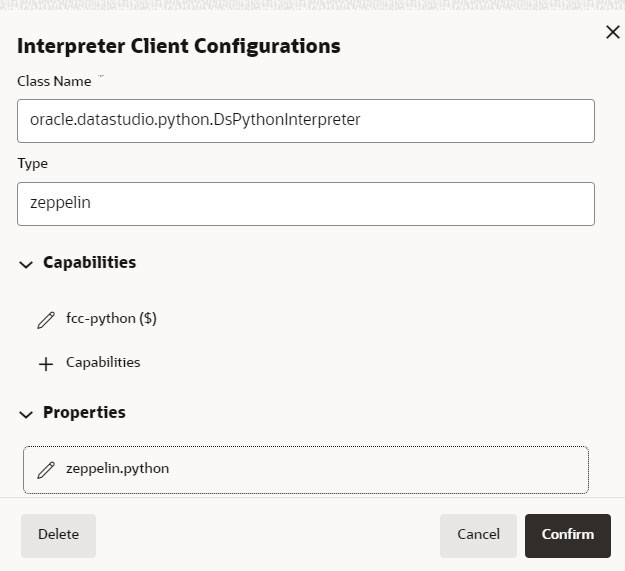
Task: Collapse the Properties section chevron
Action: pyautogui.click(x=26, y=414)
